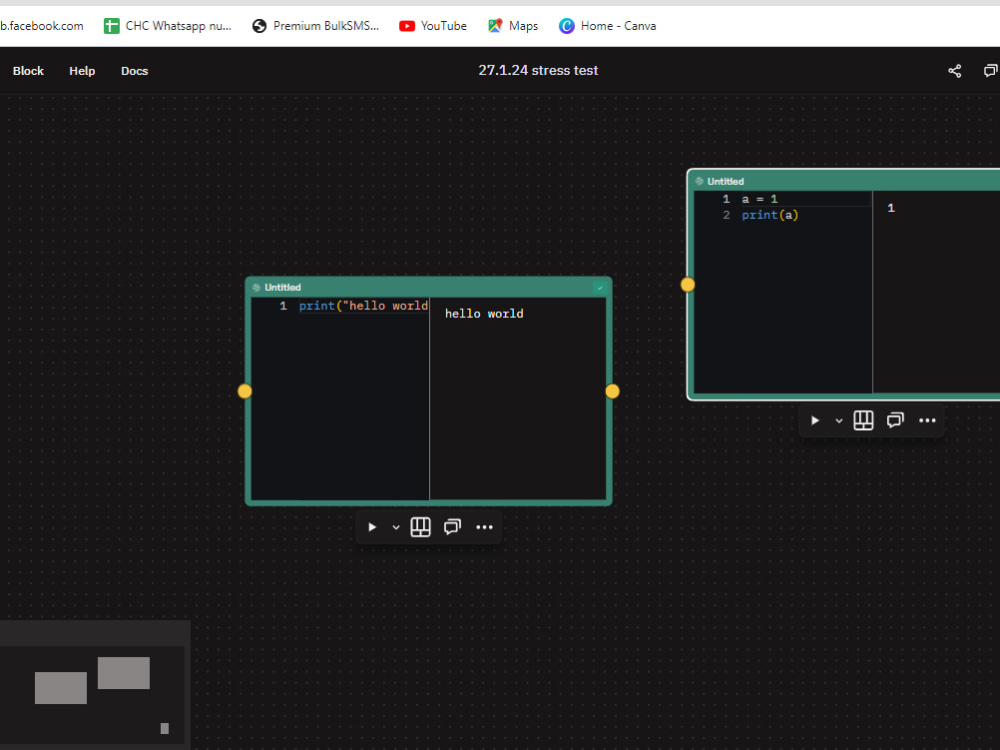Click the upper right rectangle in the minimap
The image size is (1000, 750).
pos(124,673)
